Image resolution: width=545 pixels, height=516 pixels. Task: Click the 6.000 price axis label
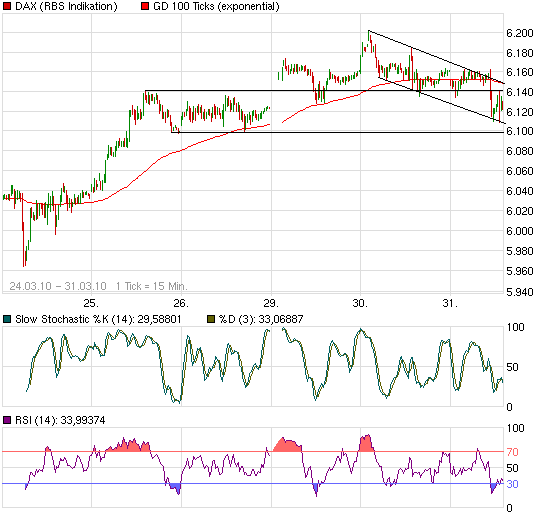[x=520, y=231]
